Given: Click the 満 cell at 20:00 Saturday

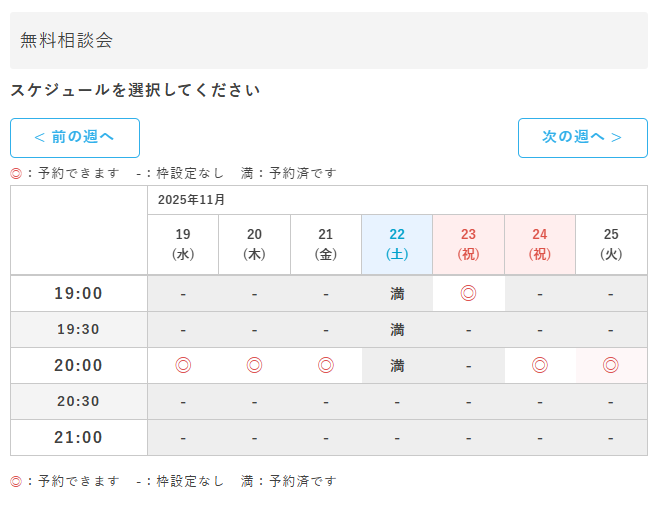Looking at the screenshot, I should pos(397,365).
